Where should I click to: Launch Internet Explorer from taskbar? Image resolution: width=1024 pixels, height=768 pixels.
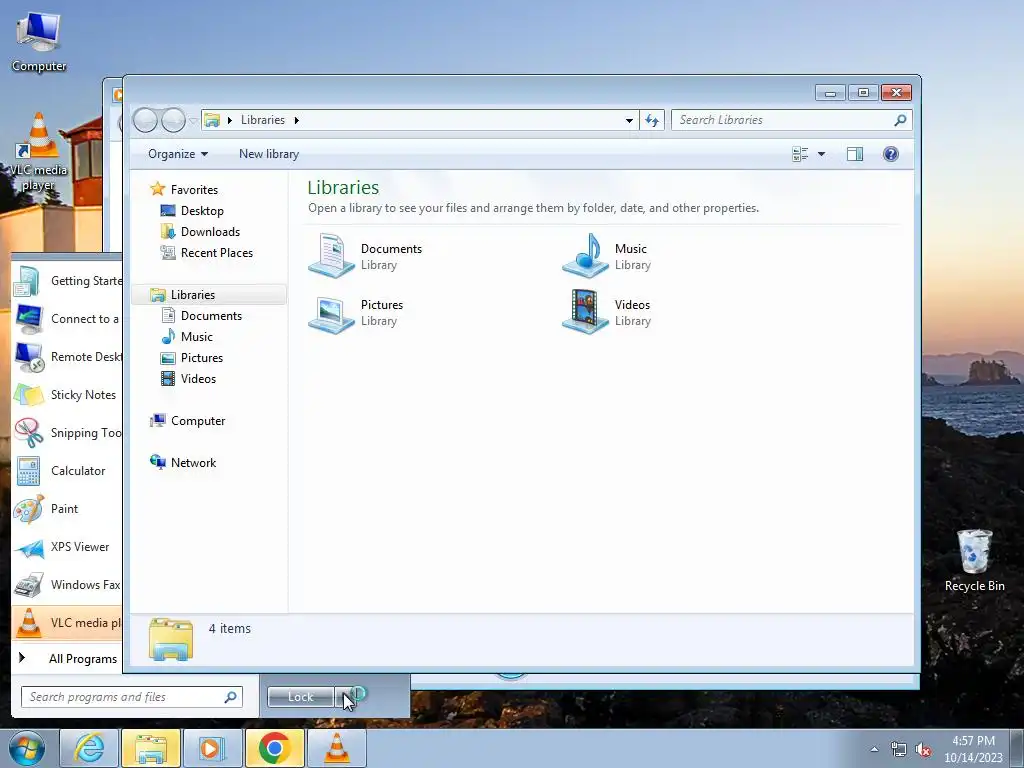[x=89, y=748]
